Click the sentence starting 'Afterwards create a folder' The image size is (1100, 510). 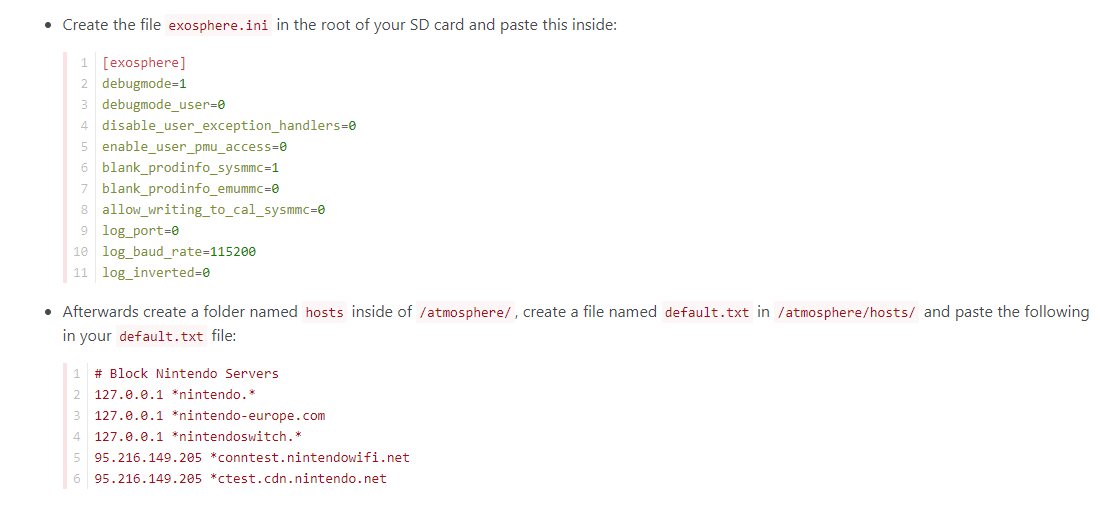(x=575, y=323)
